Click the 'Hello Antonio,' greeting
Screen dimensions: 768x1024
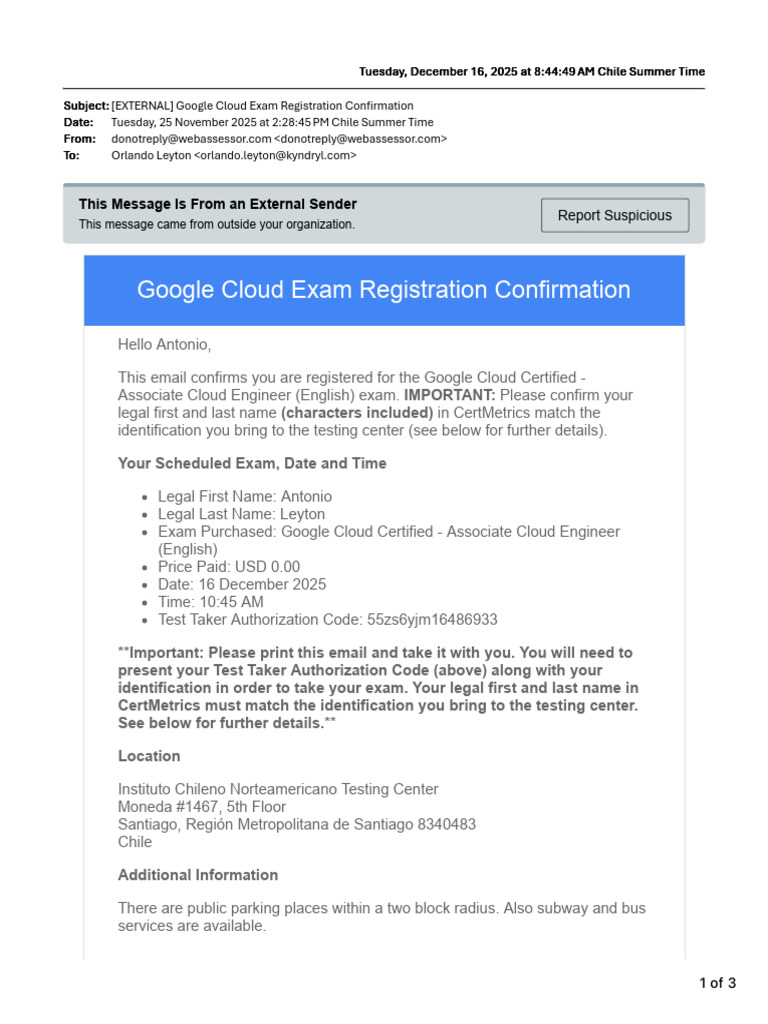pos(165,344)
